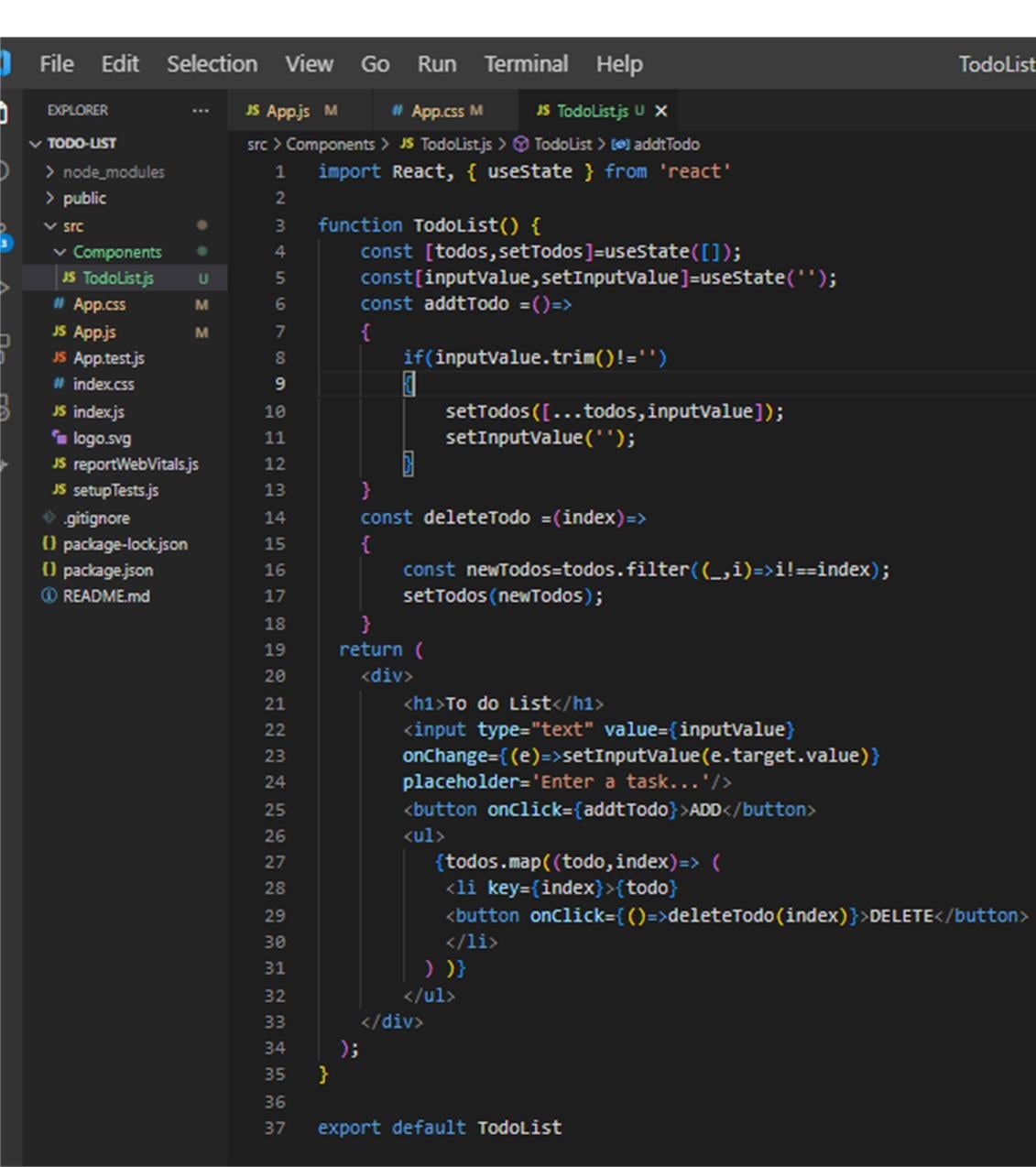Image resolution: width=1036 pixels, height=1167 pixels.
Task: Click the EXPLORER panel title
Action: coord(78,111)
